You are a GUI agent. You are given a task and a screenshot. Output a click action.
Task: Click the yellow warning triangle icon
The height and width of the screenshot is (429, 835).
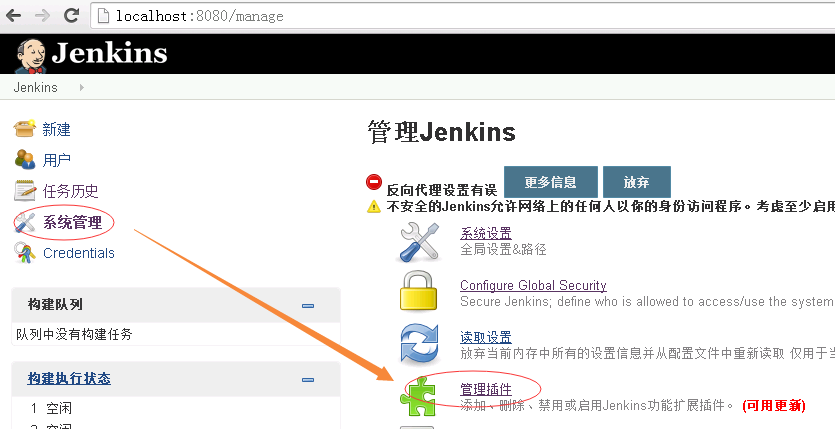pyautogui.click(x=374, y=207)
